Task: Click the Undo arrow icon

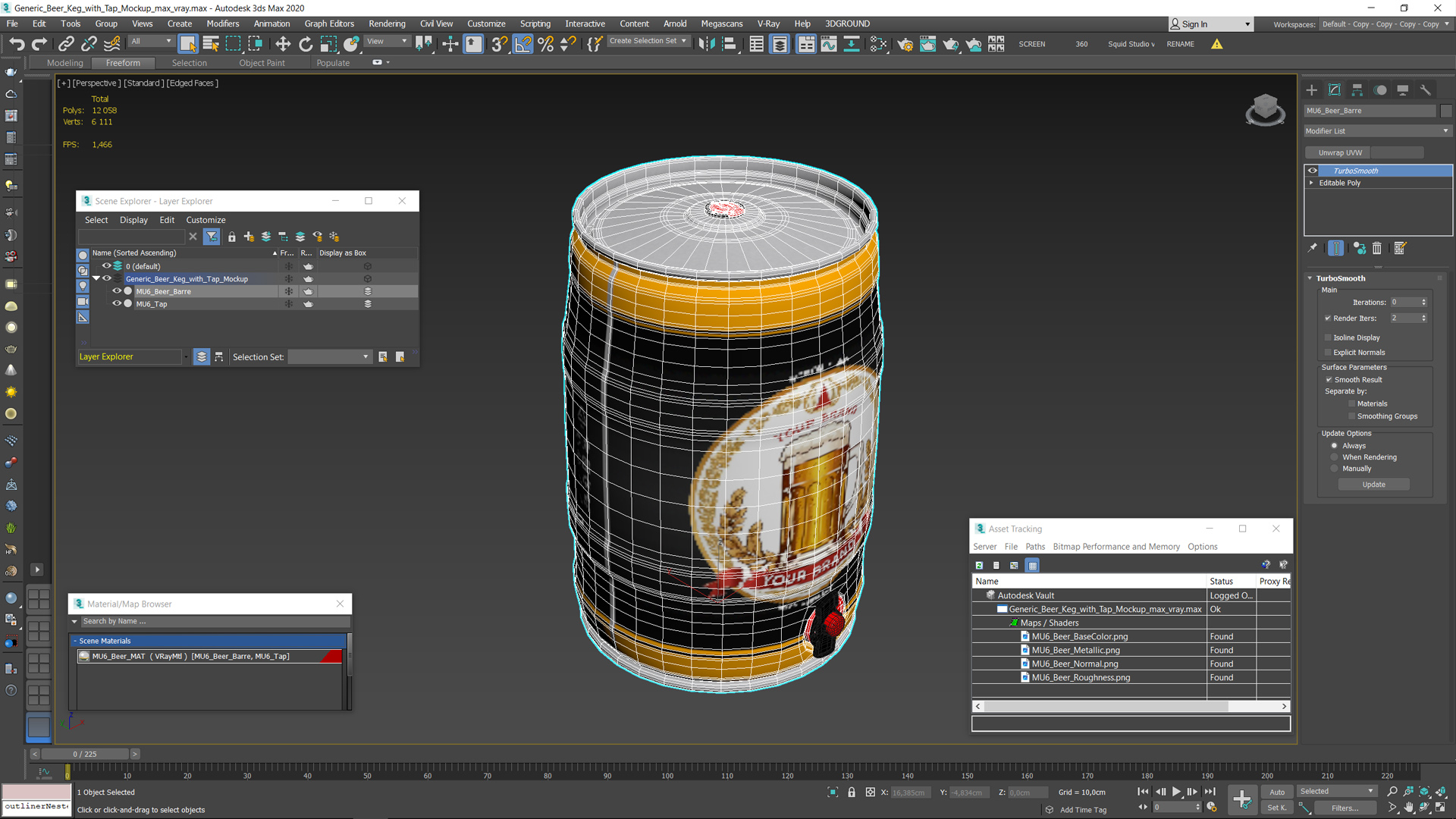Action: coord(17,44)
